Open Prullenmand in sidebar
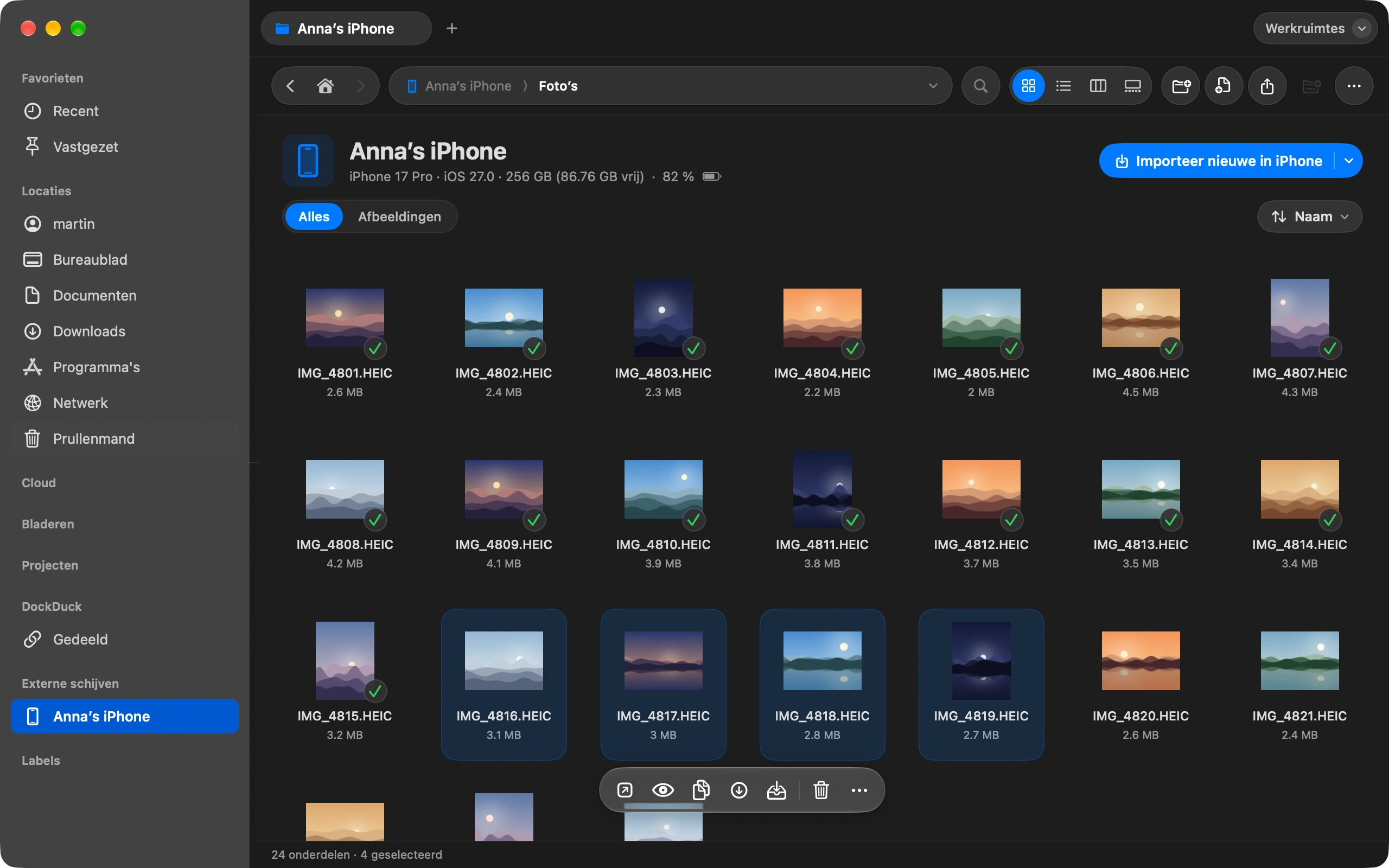The width and height of the screenshot is (1389, 868). click(x=125, y=438)
